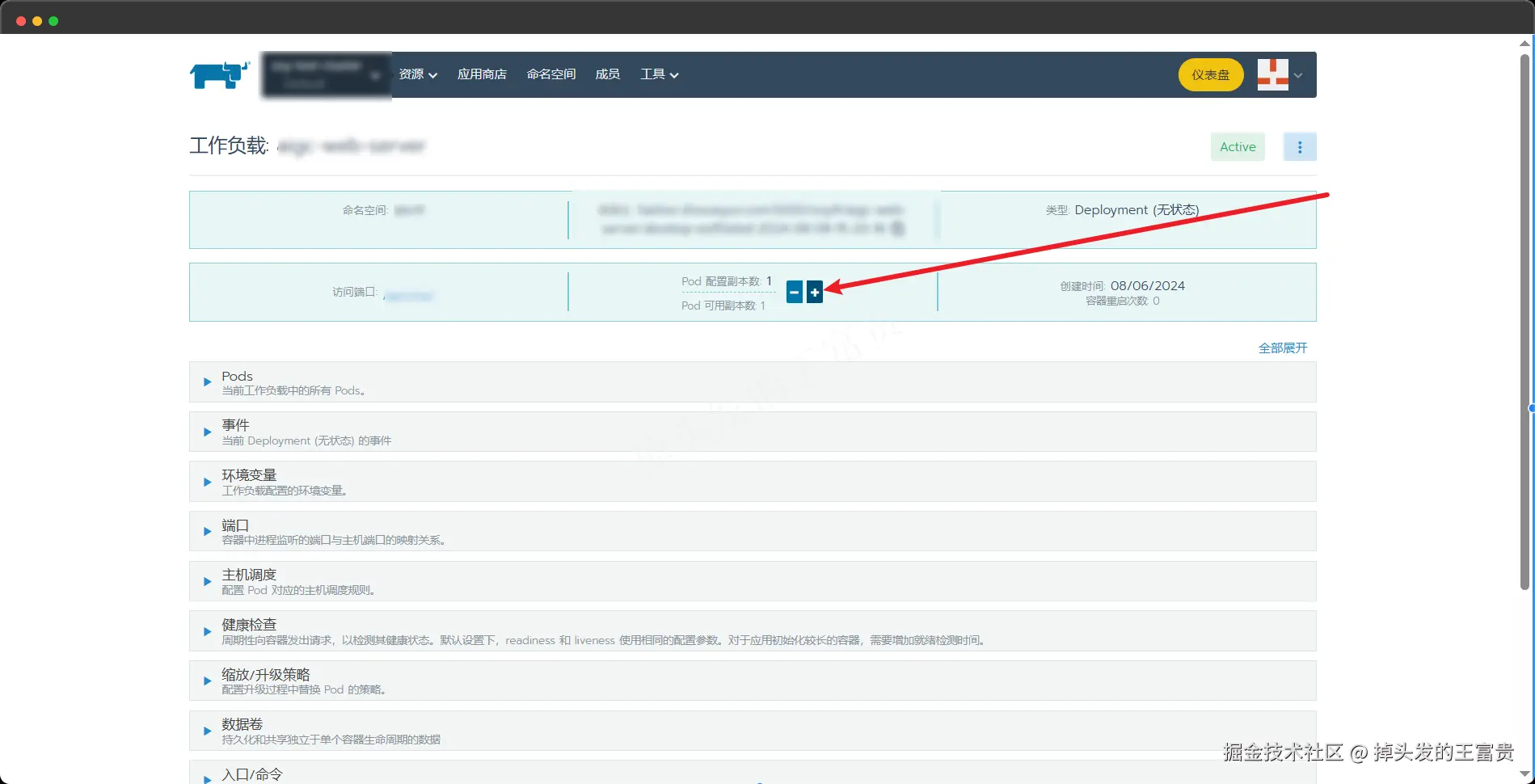Image resolution: width=1535 pixels, height=784 pixels.
Task: Open 成员 navigation item
Action: coord(608,74)
